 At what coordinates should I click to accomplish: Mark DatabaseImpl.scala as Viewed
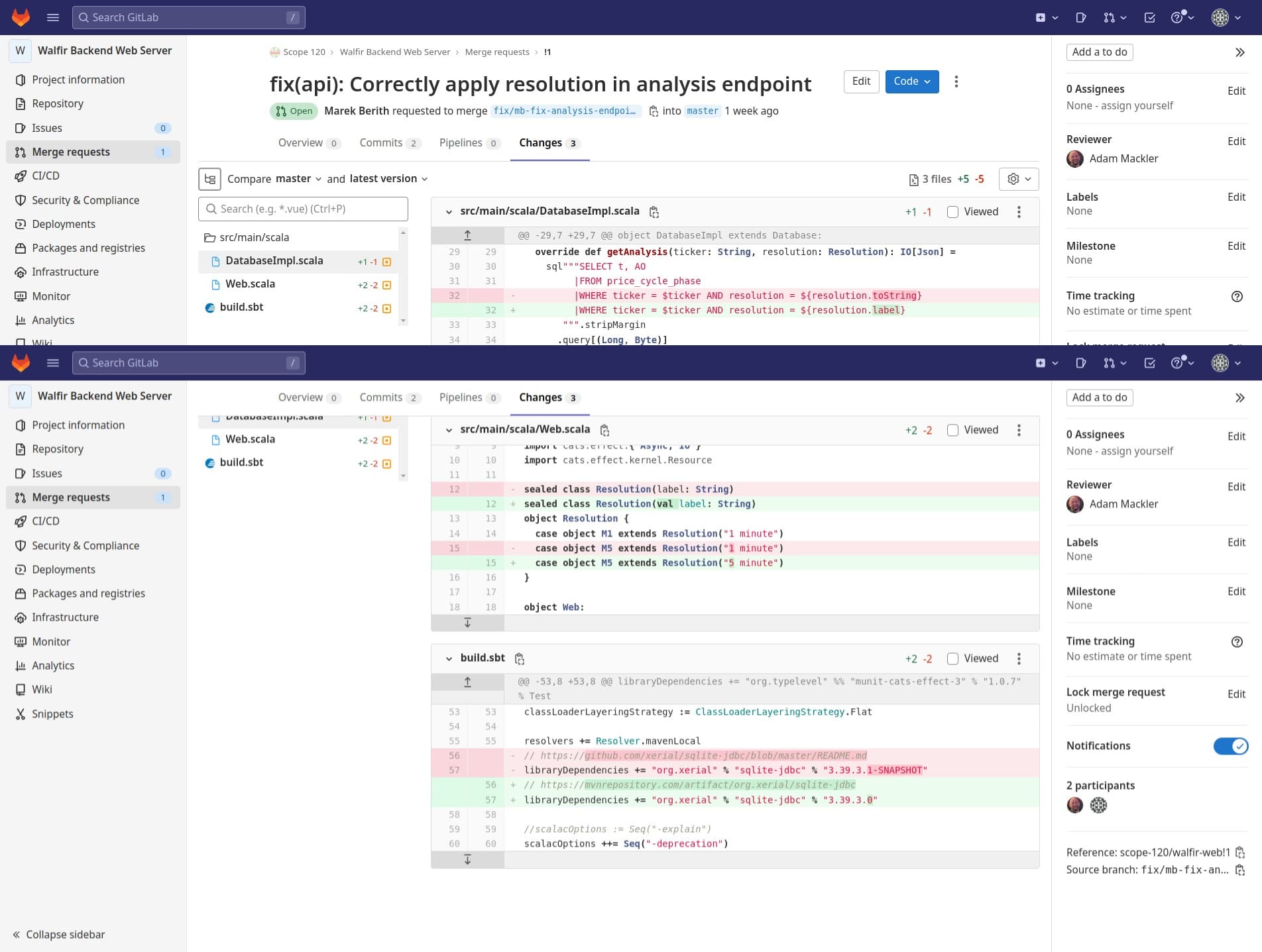click(x=952, y=212)
